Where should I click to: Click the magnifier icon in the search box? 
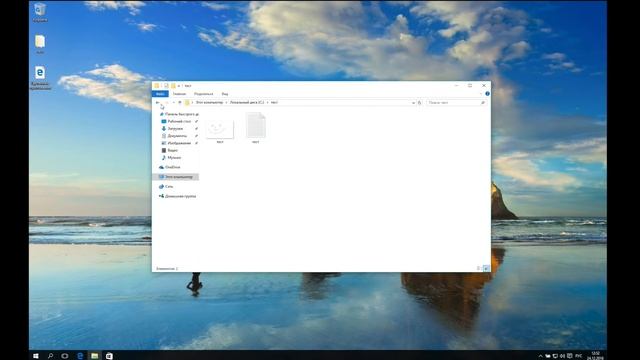(483, 103)
